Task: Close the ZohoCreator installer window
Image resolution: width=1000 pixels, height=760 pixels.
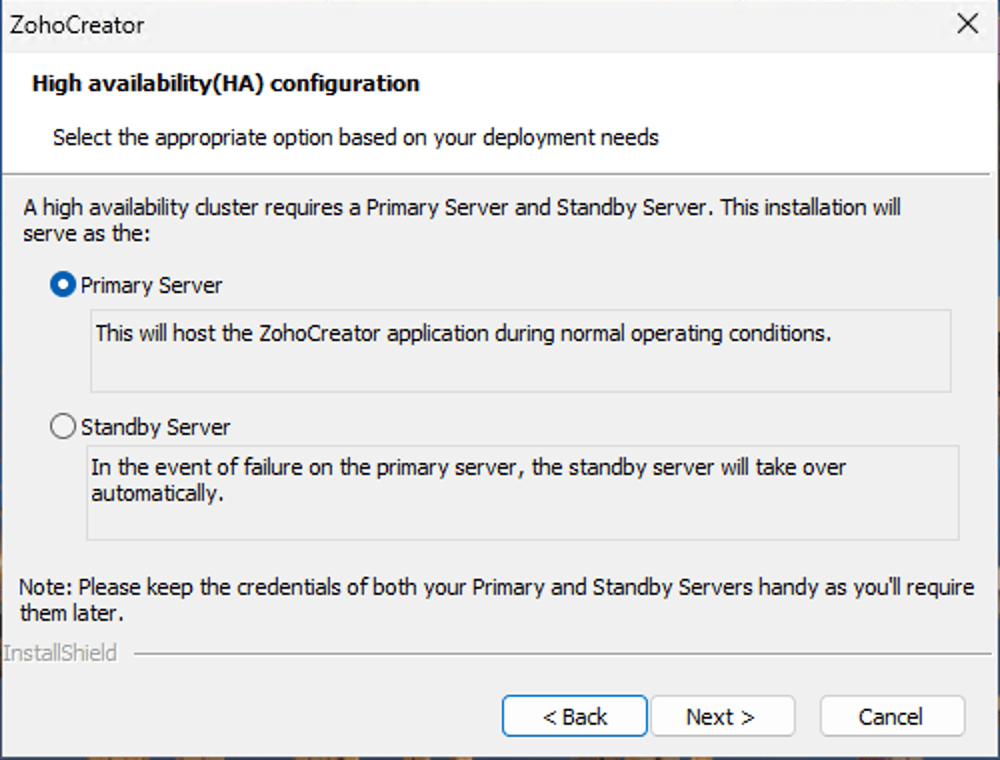Action: (967, 25)
